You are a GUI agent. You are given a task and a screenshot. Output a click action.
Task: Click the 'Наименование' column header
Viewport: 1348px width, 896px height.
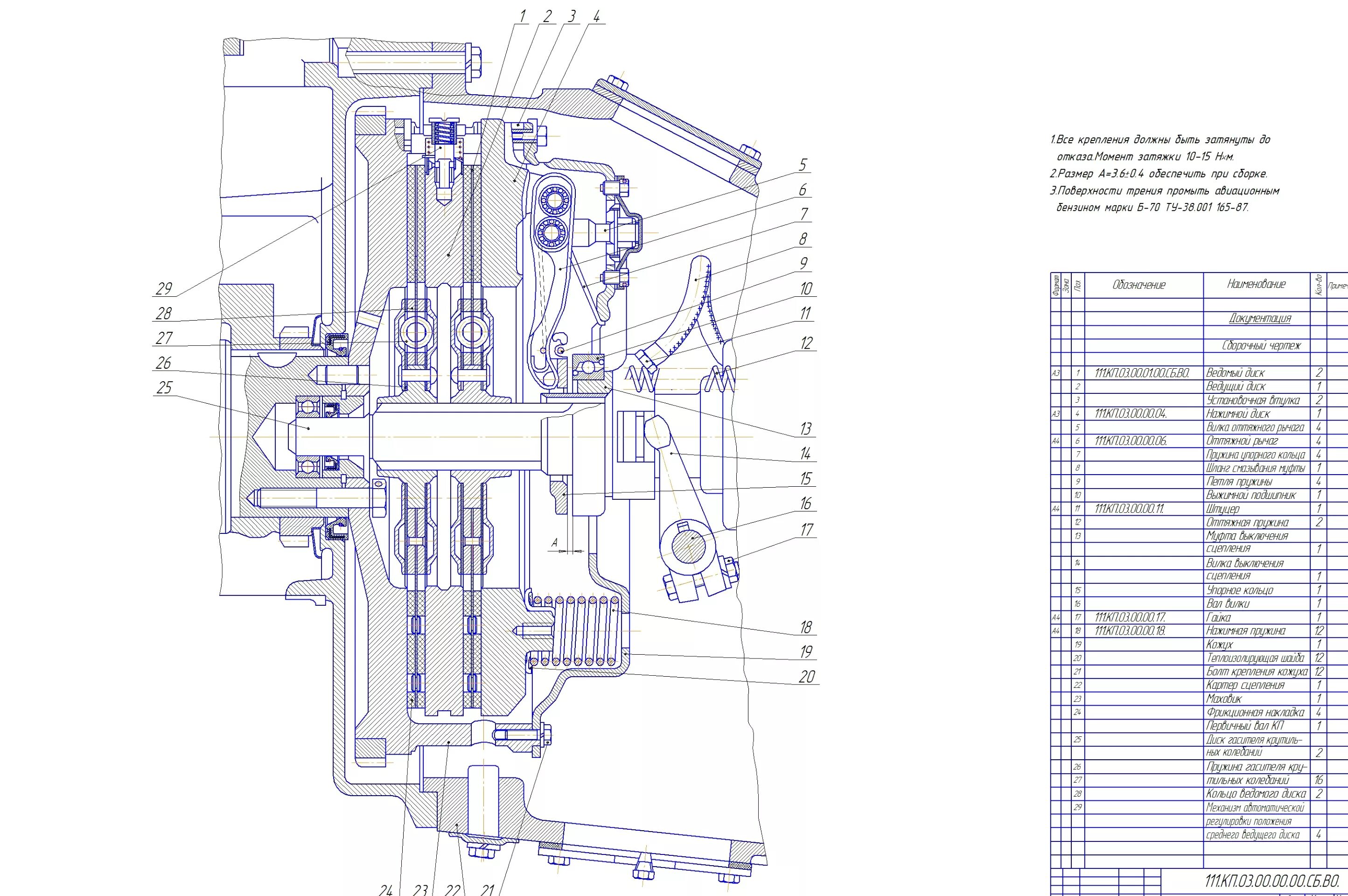tap(1257, 284)
